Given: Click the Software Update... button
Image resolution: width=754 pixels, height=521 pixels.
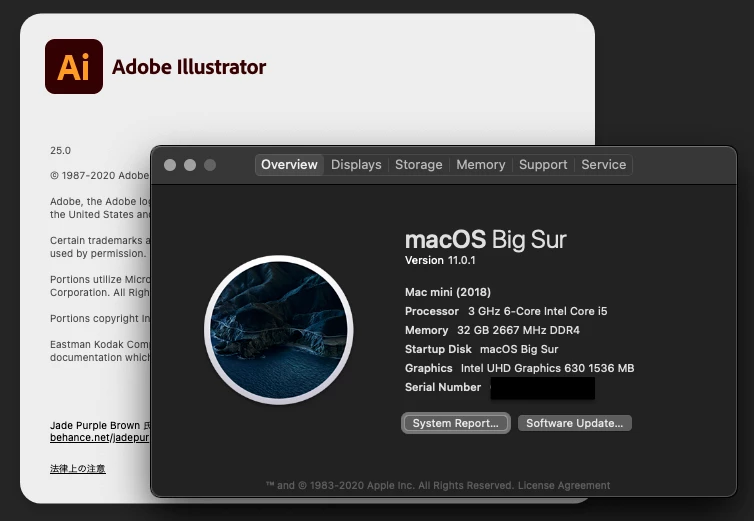Looking at the screenshot, I should click(575, 423).
